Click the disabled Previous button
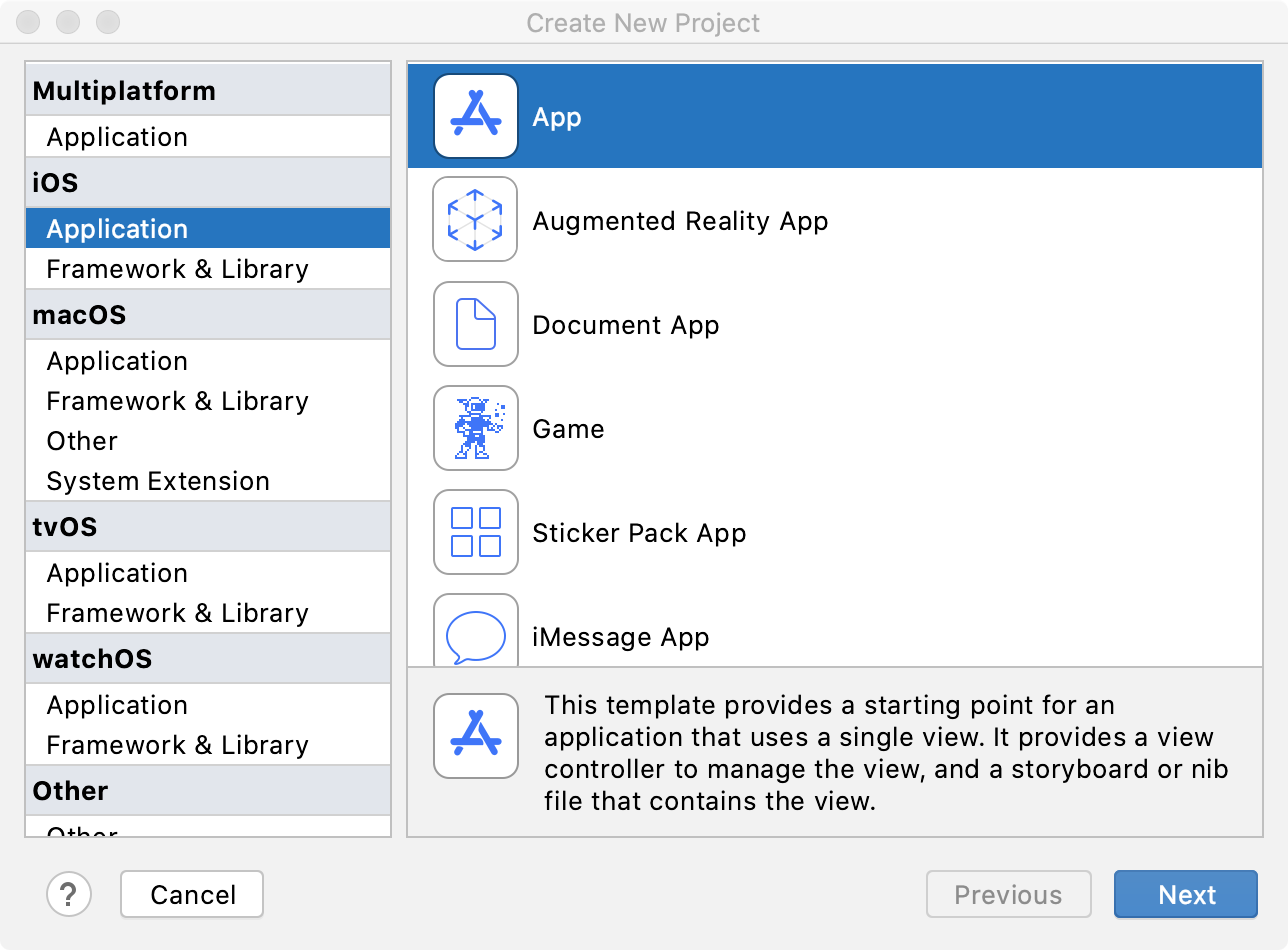The width and height of the screenshot is (1288, 950). coord(1008,894)
